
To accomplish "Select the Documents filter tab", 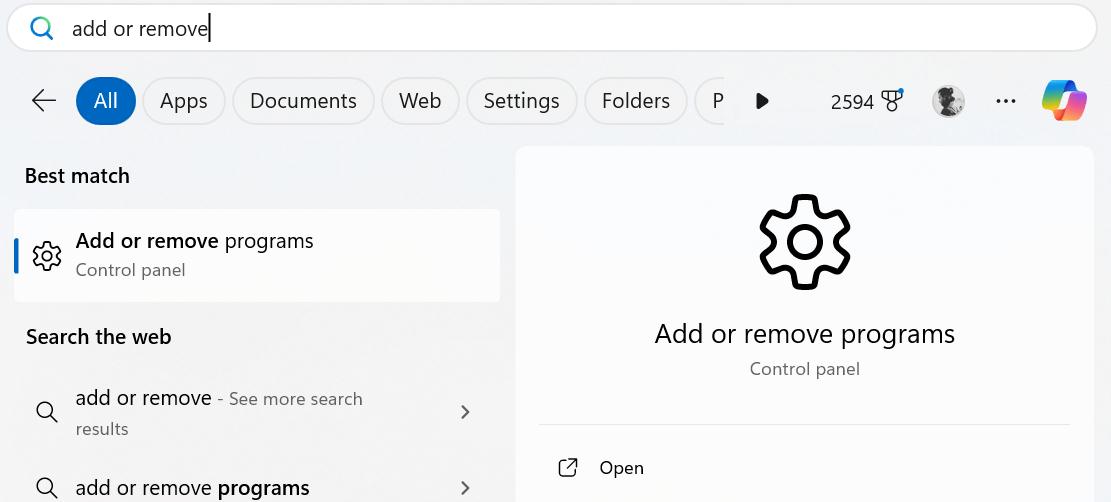I will (303, 101).
